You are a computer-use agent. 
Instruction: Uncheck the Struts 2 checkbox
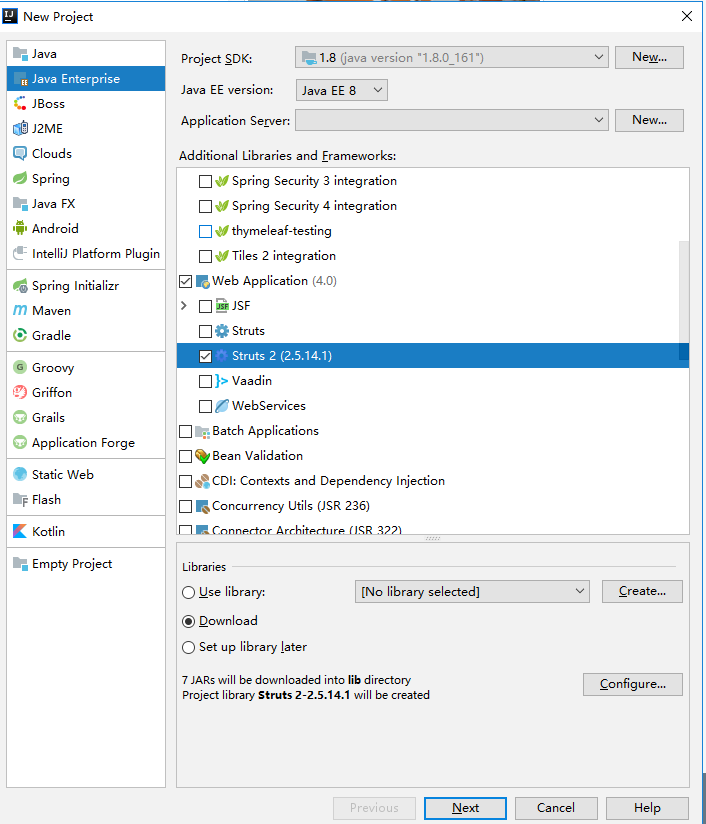pyautogui.click(x=206, y=356)
